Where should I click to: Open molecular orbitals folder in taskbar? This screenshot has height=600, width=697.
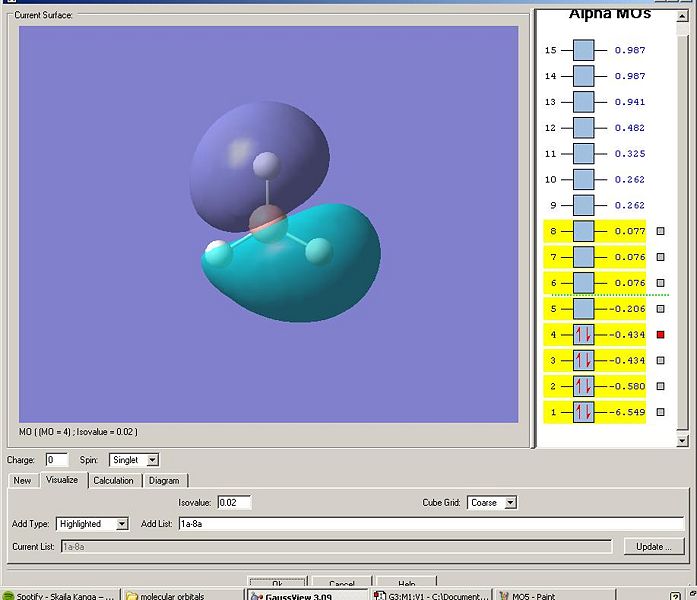click(182, 595)
